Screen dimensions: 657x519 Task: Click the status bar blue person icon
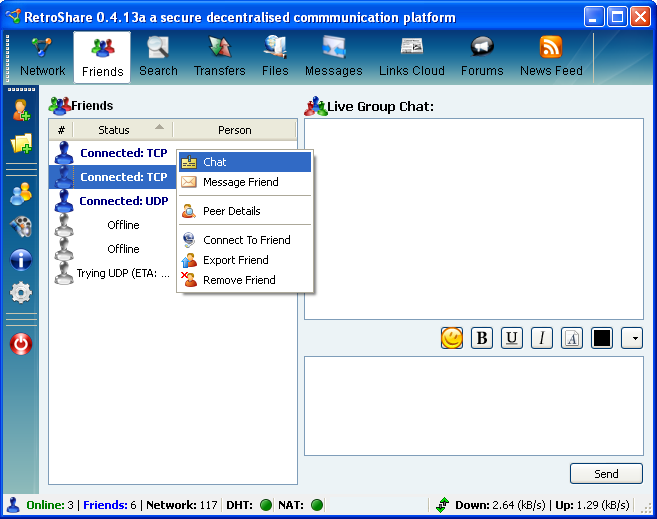coord(13,505)
